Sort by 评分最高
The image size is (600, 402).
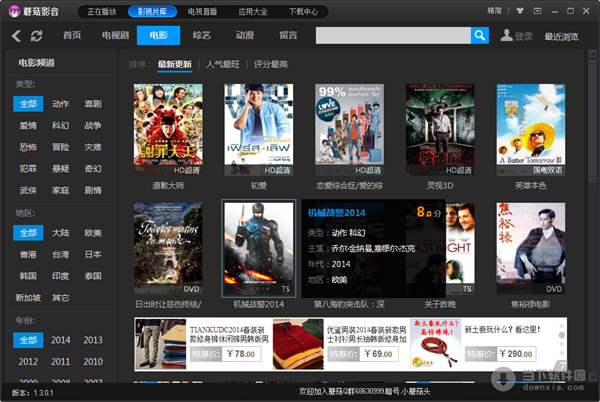coord(271,64)
